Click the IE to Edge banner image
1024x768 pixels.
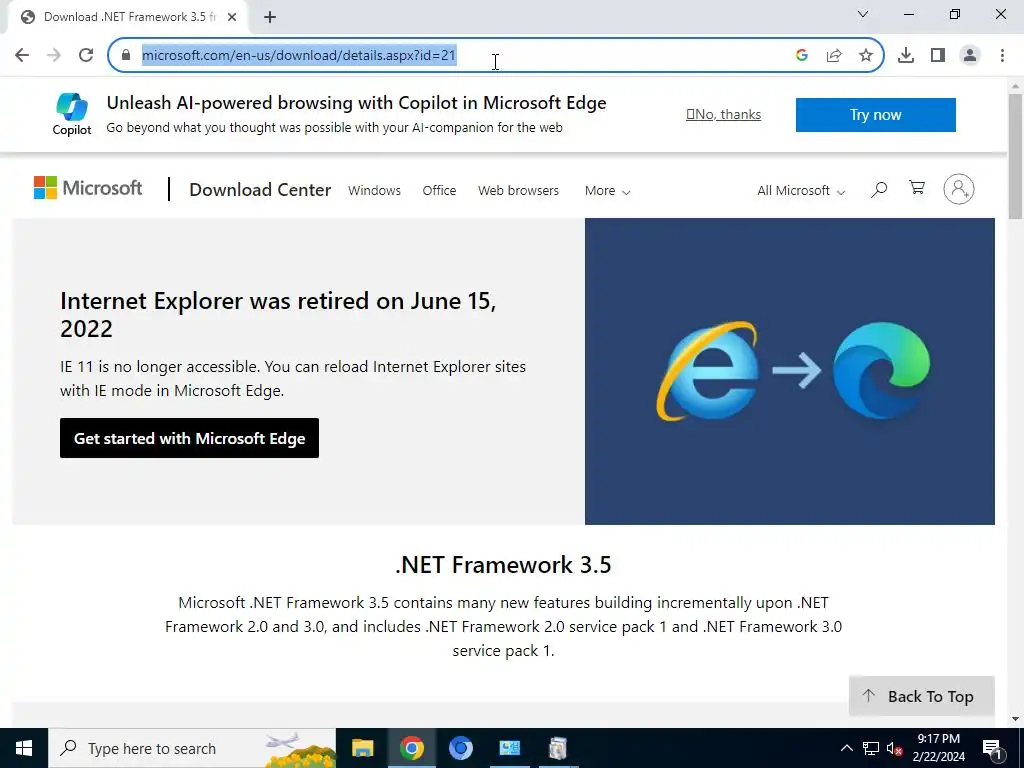pos(790,371)
